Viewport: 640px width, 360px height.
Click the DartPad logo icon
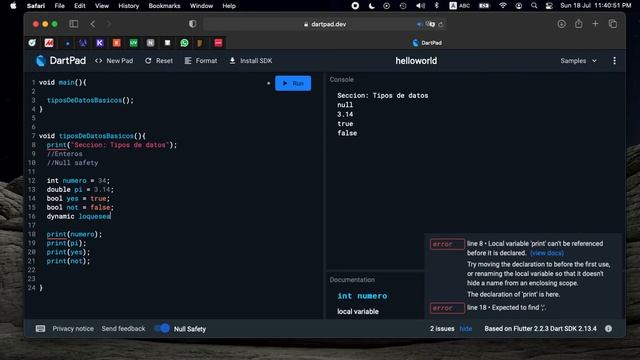click(x=40, y=61)
